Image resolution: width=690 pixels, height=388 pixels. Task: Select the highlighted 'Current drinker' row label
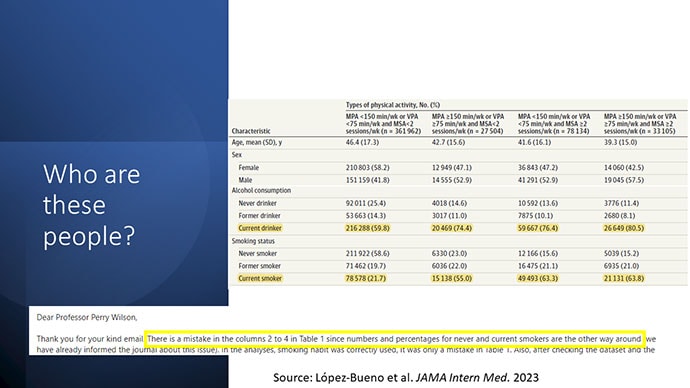pyautogui.click(x=260, y=228)
